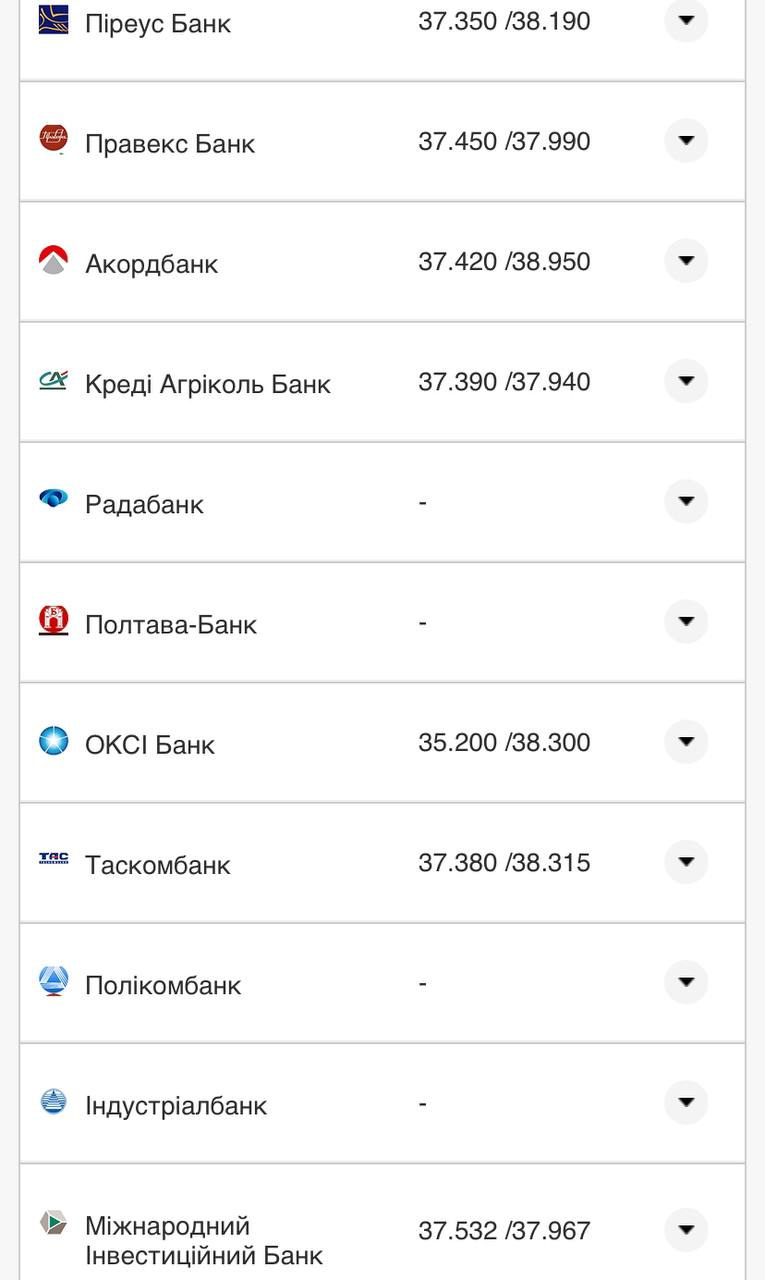Click the Акордбанк red logo icon
The image size is (765, 1280).
tap(54, 260)
